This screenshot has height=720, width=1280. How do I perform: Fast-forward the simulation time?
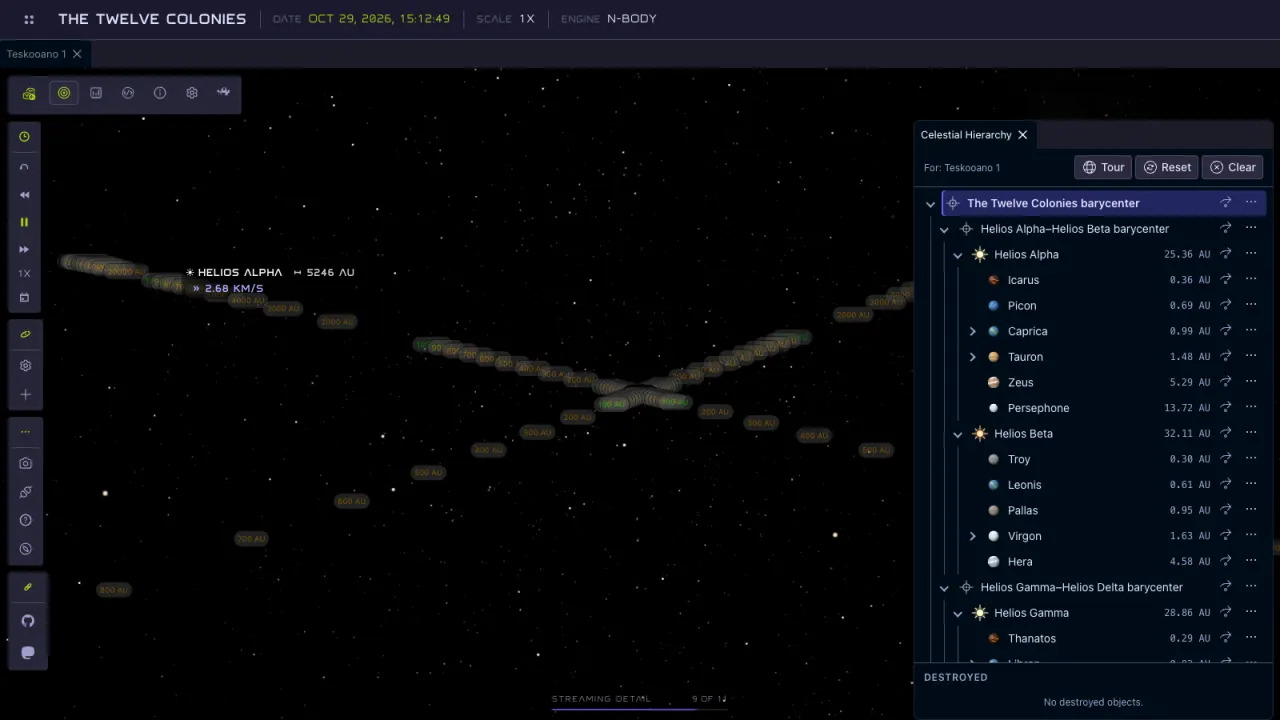(x=25, y=249)
